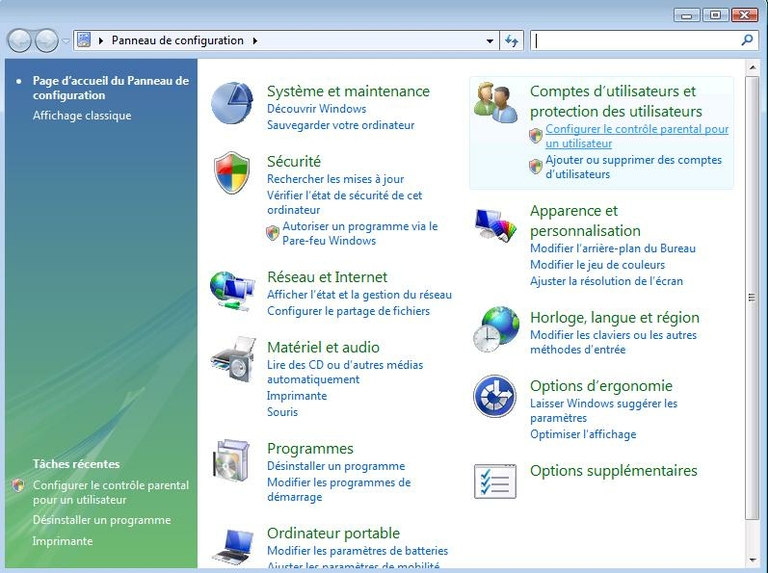Viewport: 768px width, 573px height.
Task: Click the Souris link
Action: (x=282, y=412)
